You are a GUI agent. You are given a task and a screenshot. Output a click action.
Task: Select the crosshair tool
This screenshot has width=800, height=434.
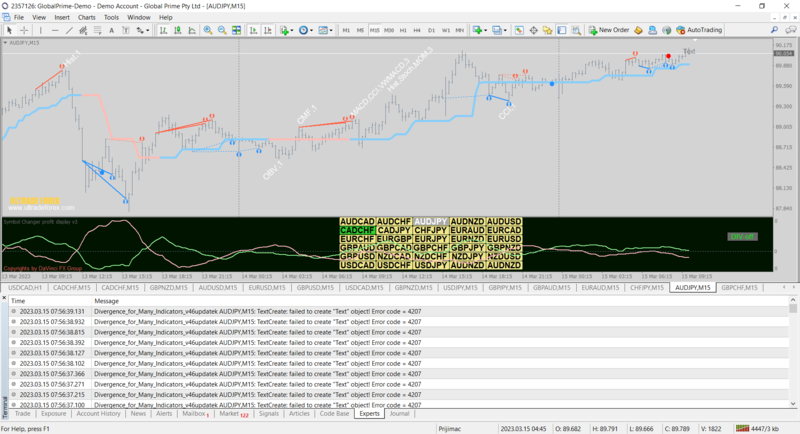point(24,31)
